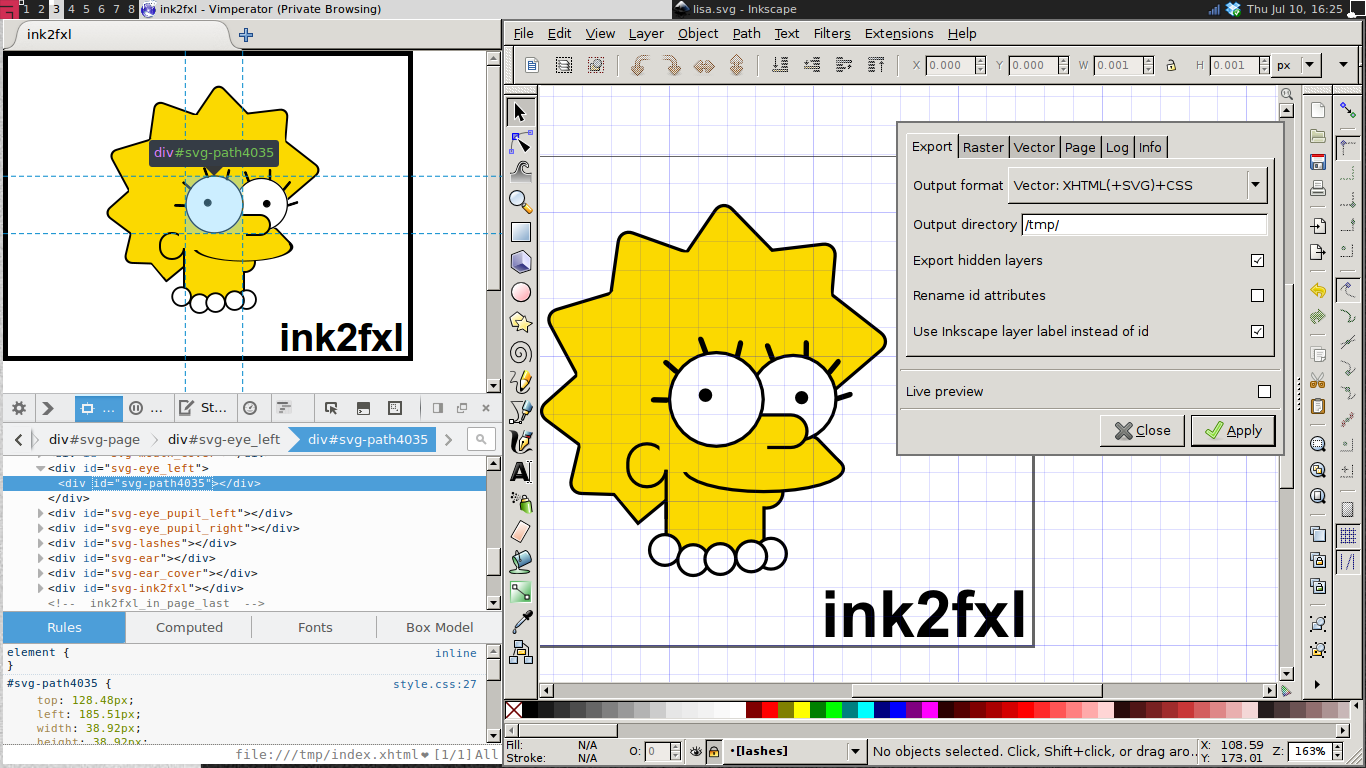The image size is (1366, 768).
Task: Select the Selector arrow tool in Inkscape
Action: click(520, 112)
